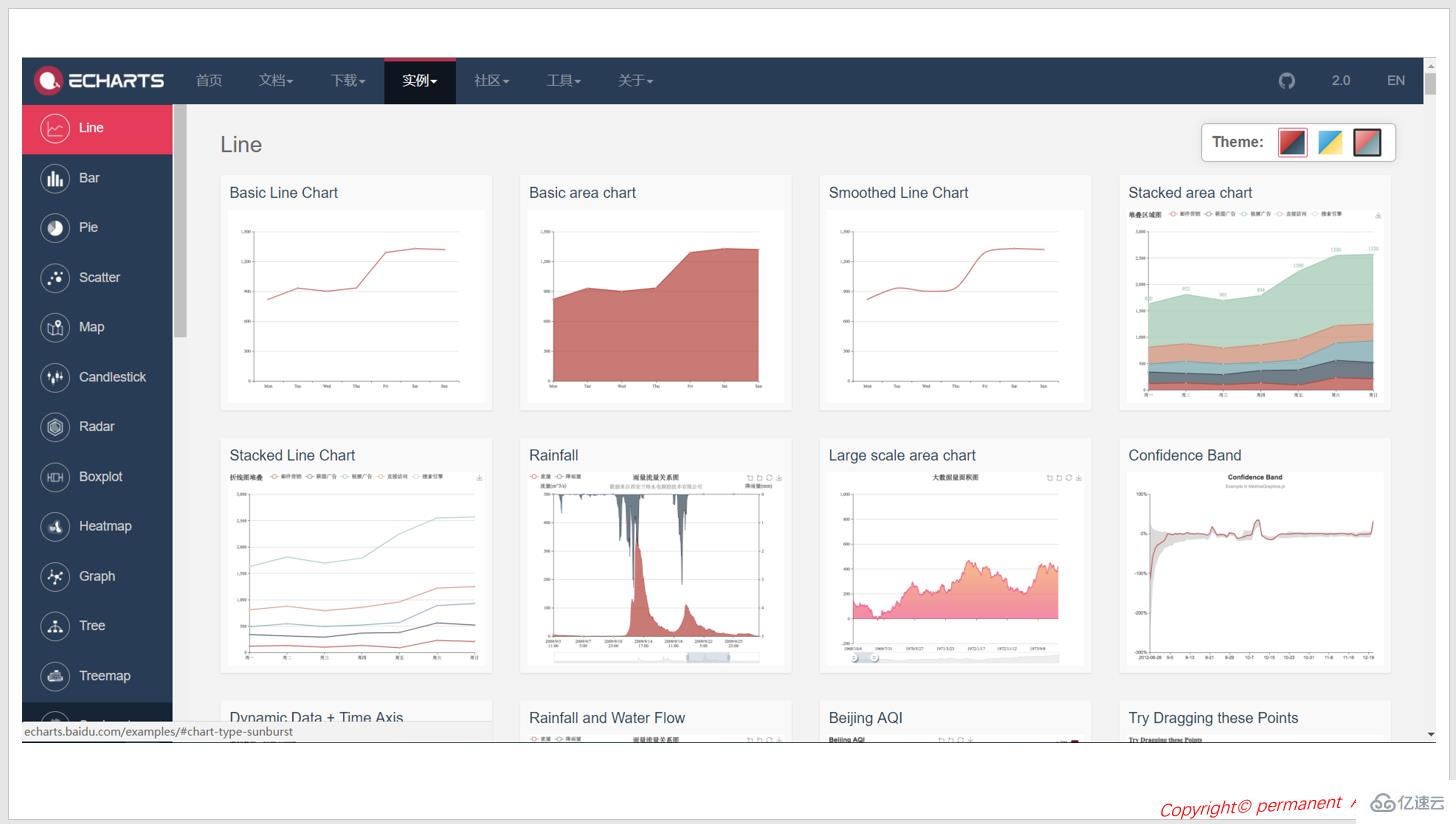Click the page scrollbar down arrow
This screenshot has height=824, width=1456.
[1431, 734]
